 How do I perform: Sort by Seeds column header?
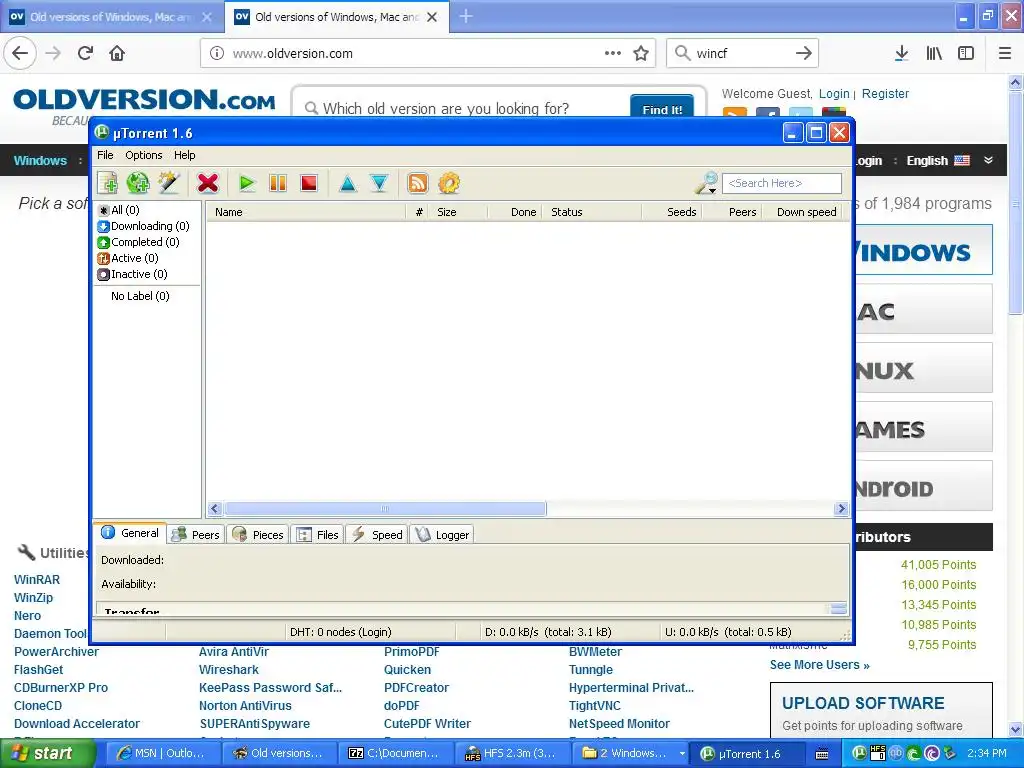(672, 212)
